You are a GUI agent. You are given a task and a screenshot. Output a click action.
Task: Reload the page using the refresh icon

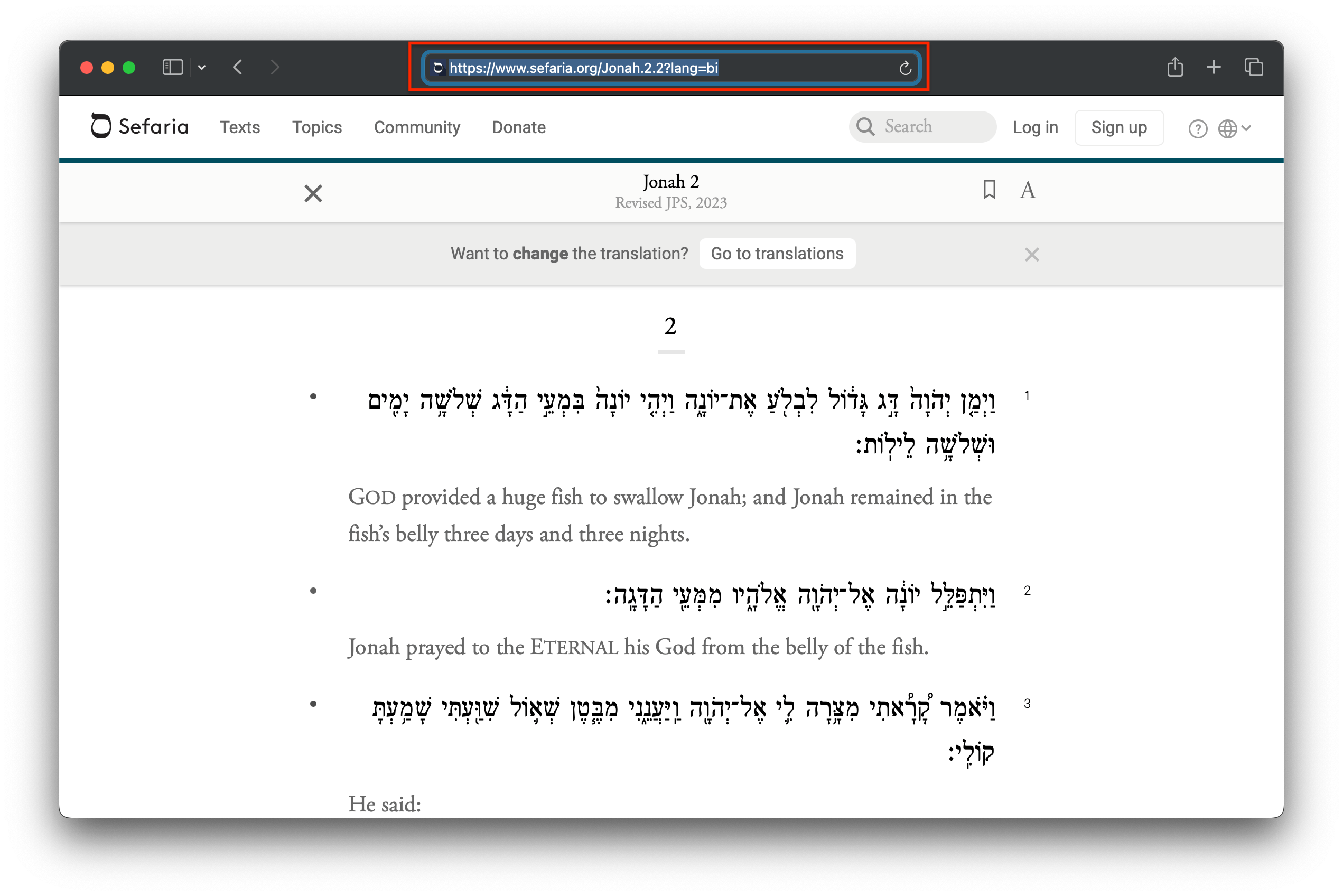[904, 68]
